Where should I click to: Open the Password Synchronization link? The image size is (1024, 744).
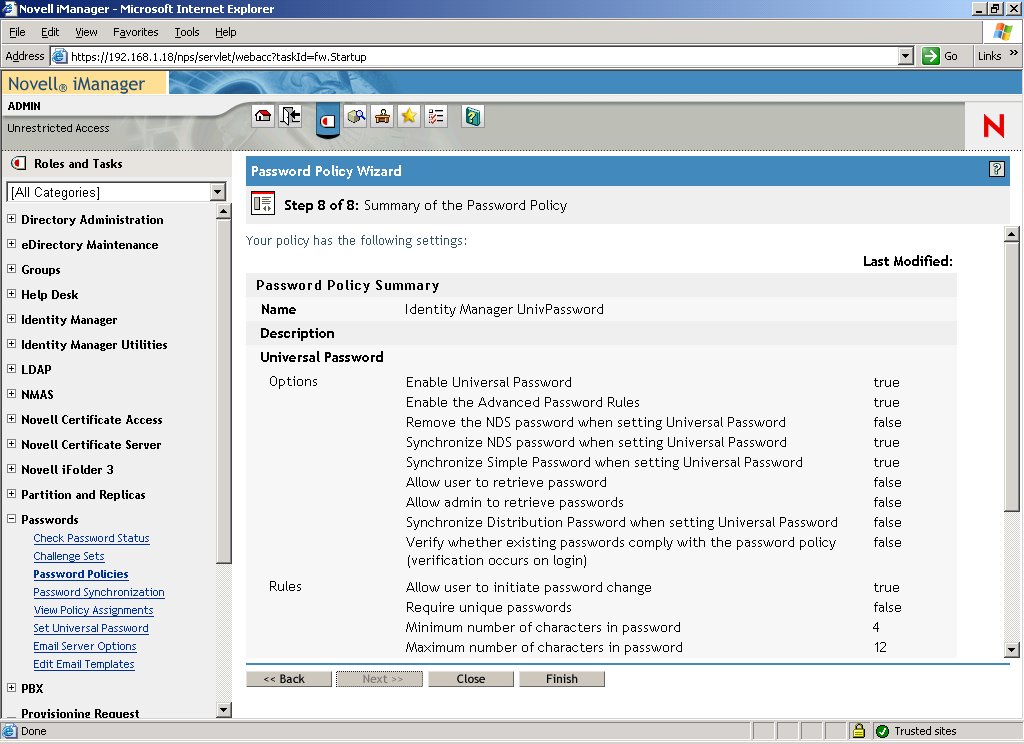98,592
